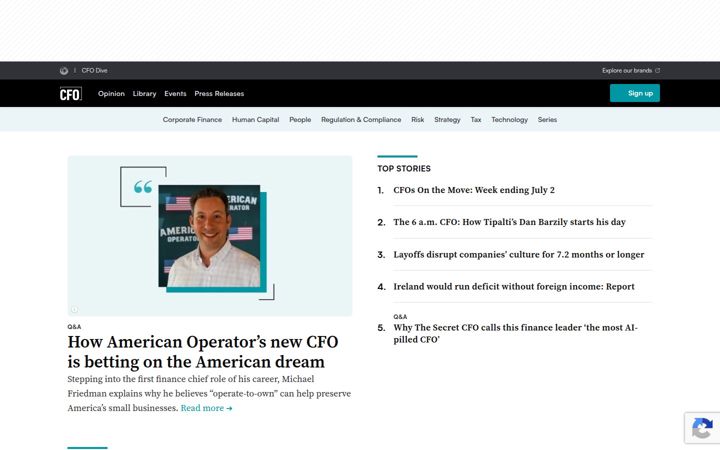The width and height of the screenshot is (720, 450).
Task: Open Press Releases in the navigation
Action: [219, 94]
